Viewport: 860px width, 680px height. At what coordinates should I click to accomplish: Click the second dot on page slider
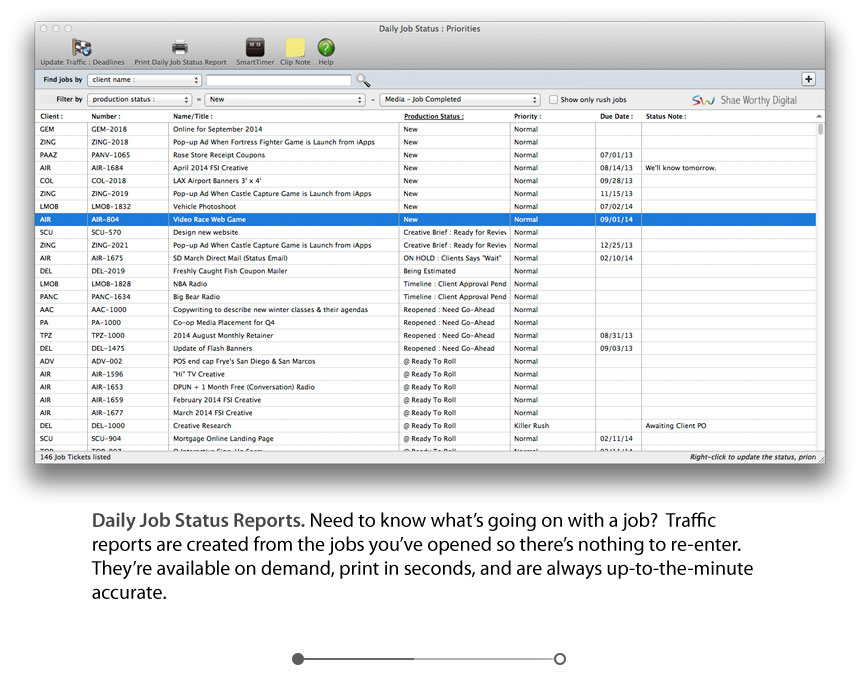point(559,659)
